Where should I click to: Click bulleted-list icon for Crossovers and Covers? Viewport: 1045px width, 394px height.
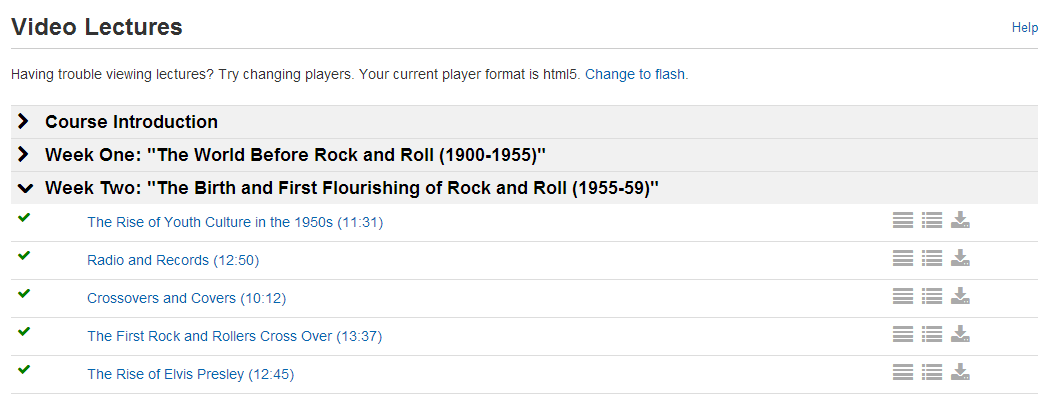tap(932, 296)
